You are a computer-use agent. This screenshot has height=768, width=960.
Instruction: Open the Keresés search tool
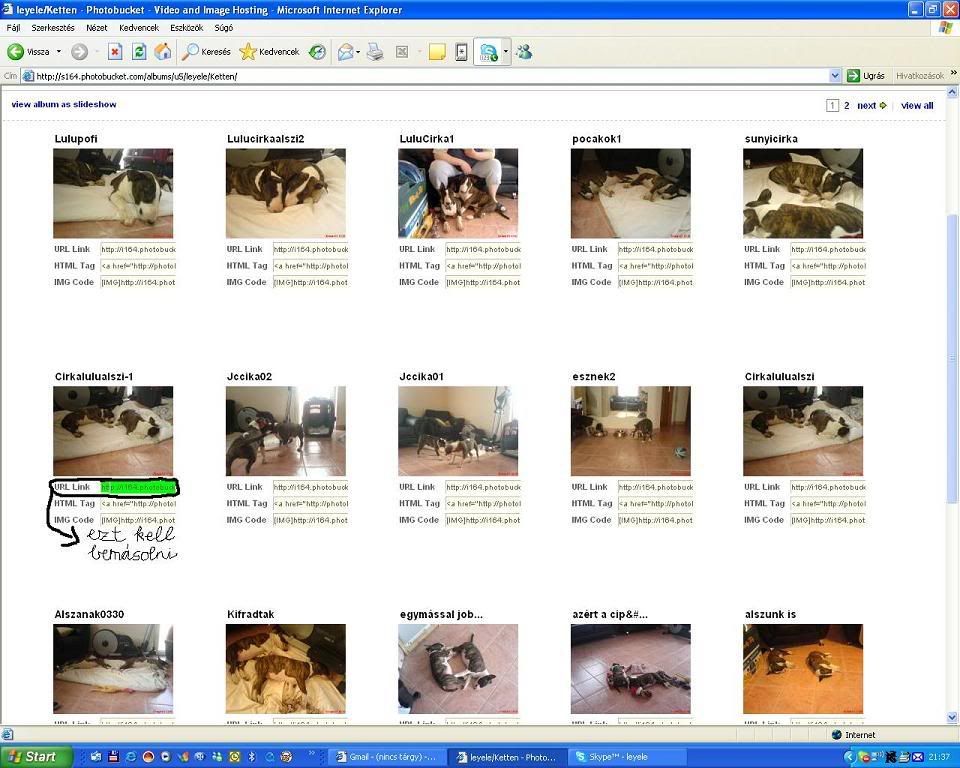click(x=207, y=52)
